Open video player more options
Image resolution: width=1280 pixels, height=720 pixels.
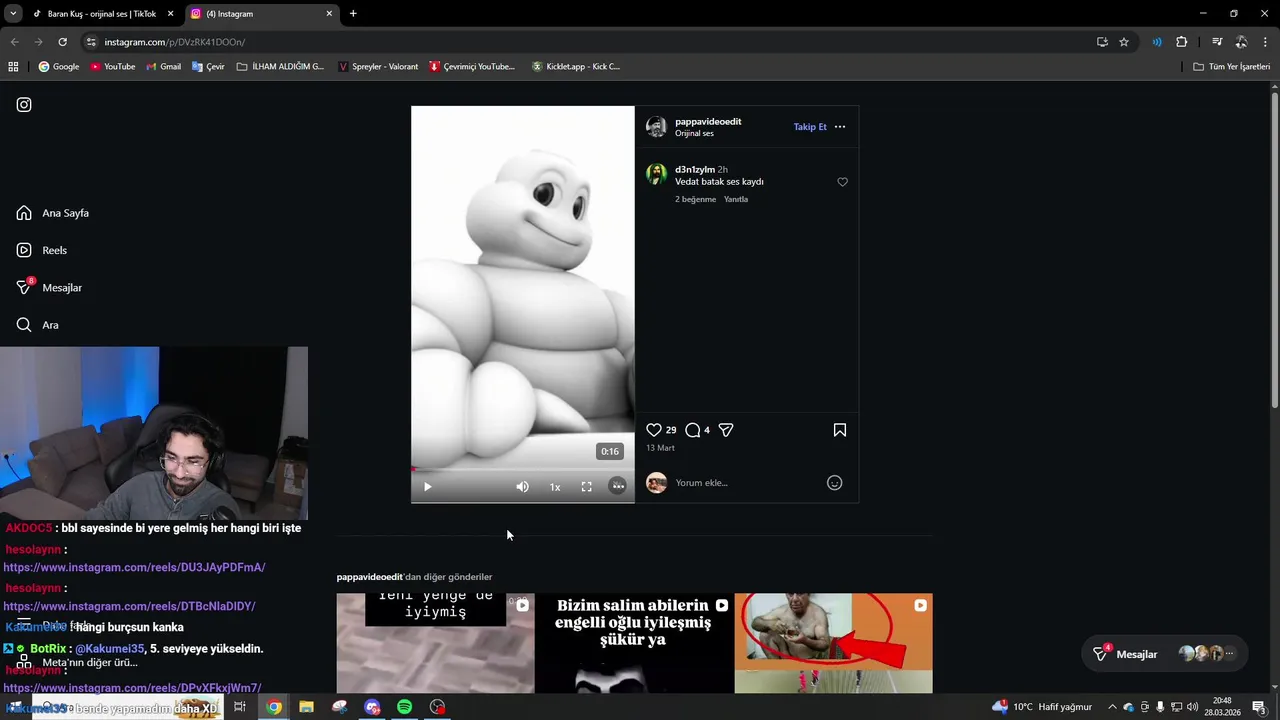(x=618, y=486)
